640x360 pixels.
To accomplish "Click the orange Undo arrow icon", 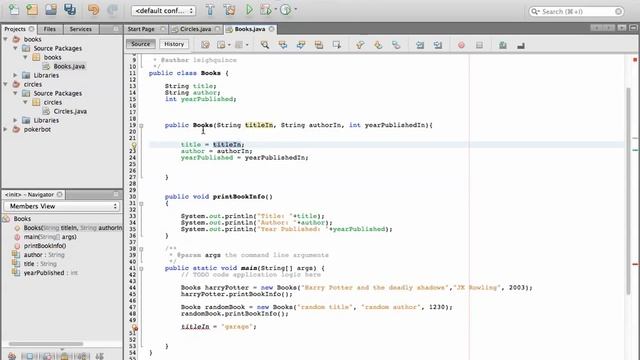I will (x=93, y=9).
